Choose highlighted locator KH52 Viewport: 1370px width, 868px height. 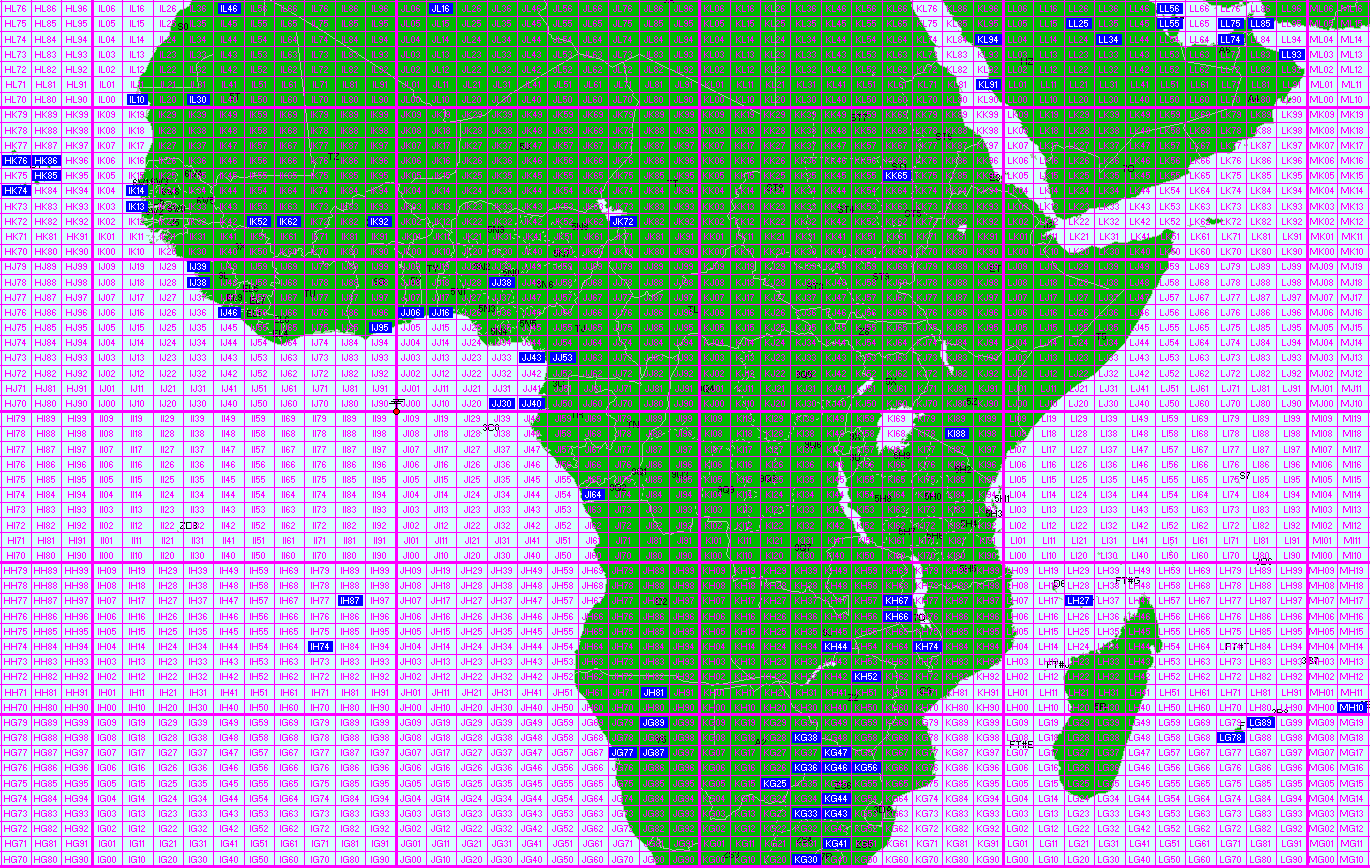click(x=866, y=676)
